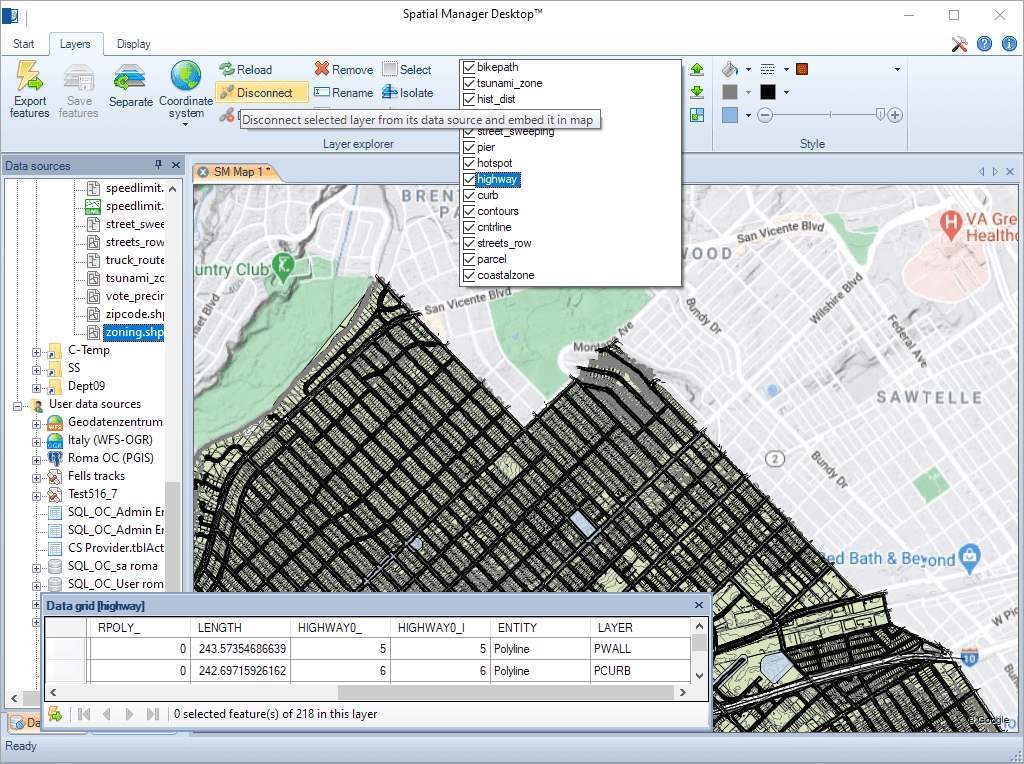Expand the C-Temp folder node

click(x=37, y=353)
